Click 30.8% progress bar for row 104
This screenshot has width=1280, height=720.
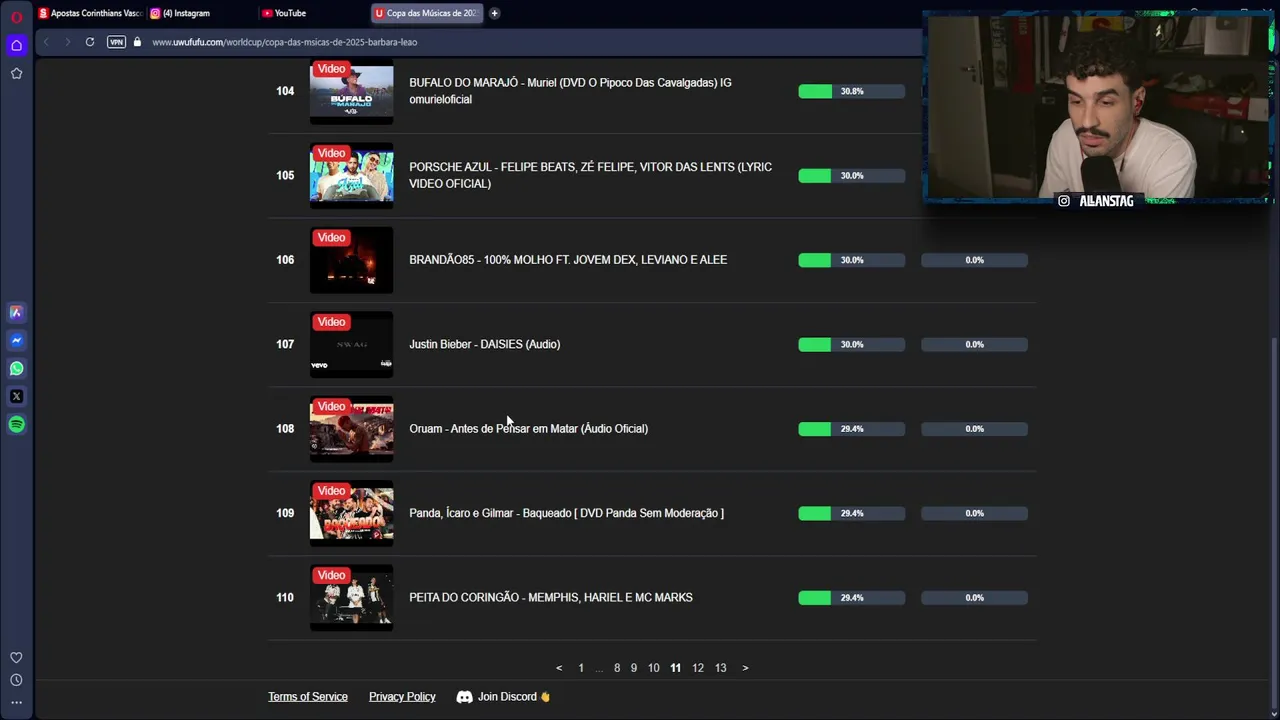coord(851,91)
